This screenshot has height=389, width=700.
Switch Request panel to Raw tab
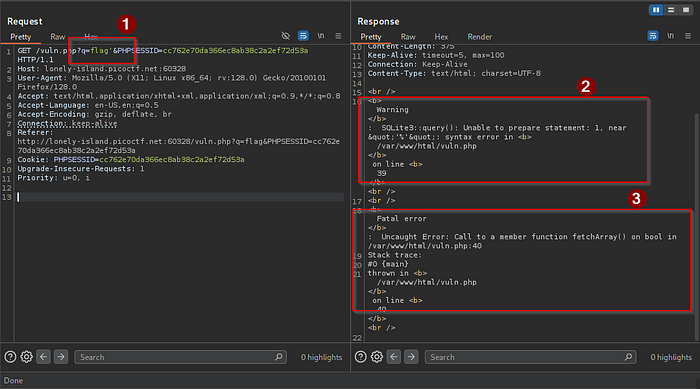point(58,37)
